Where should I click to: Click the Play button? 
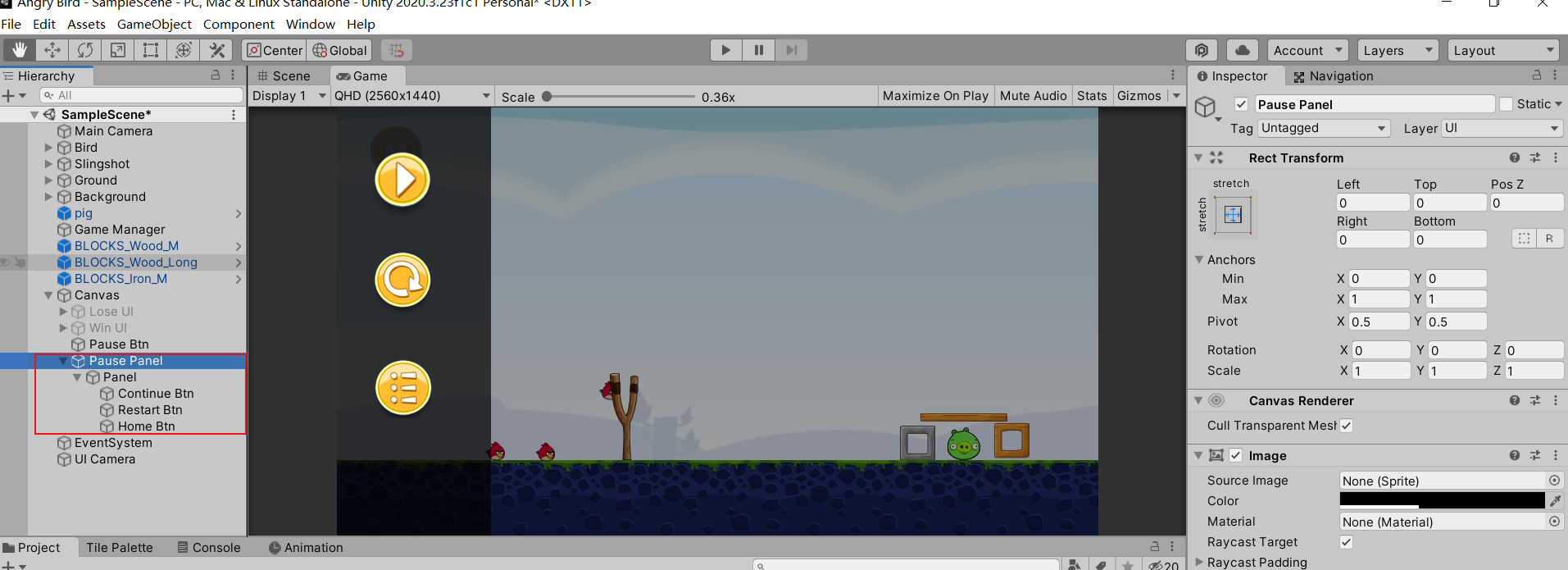pos(725,50)
